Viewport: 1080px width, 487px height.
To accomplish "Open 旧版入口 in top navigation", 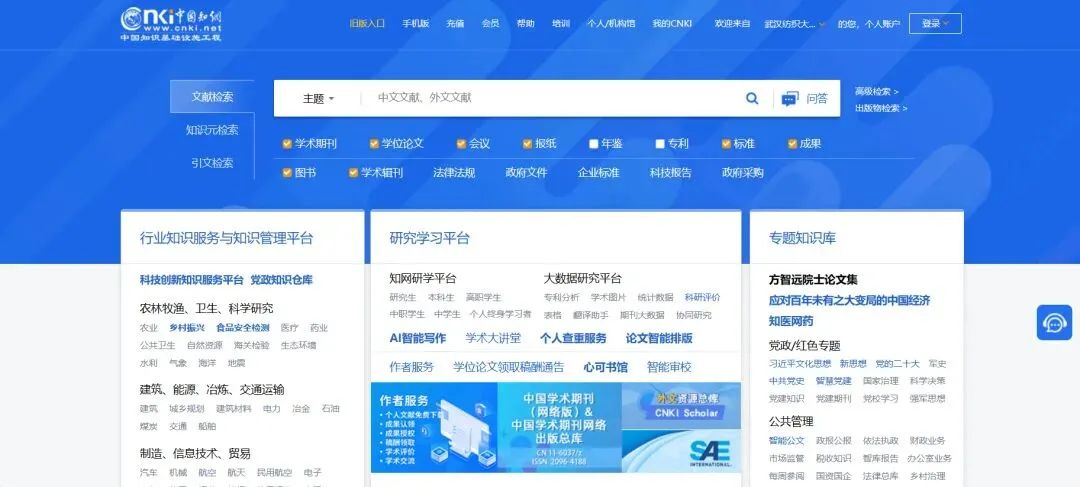I will pyautogui.click(x=367, y=23).
